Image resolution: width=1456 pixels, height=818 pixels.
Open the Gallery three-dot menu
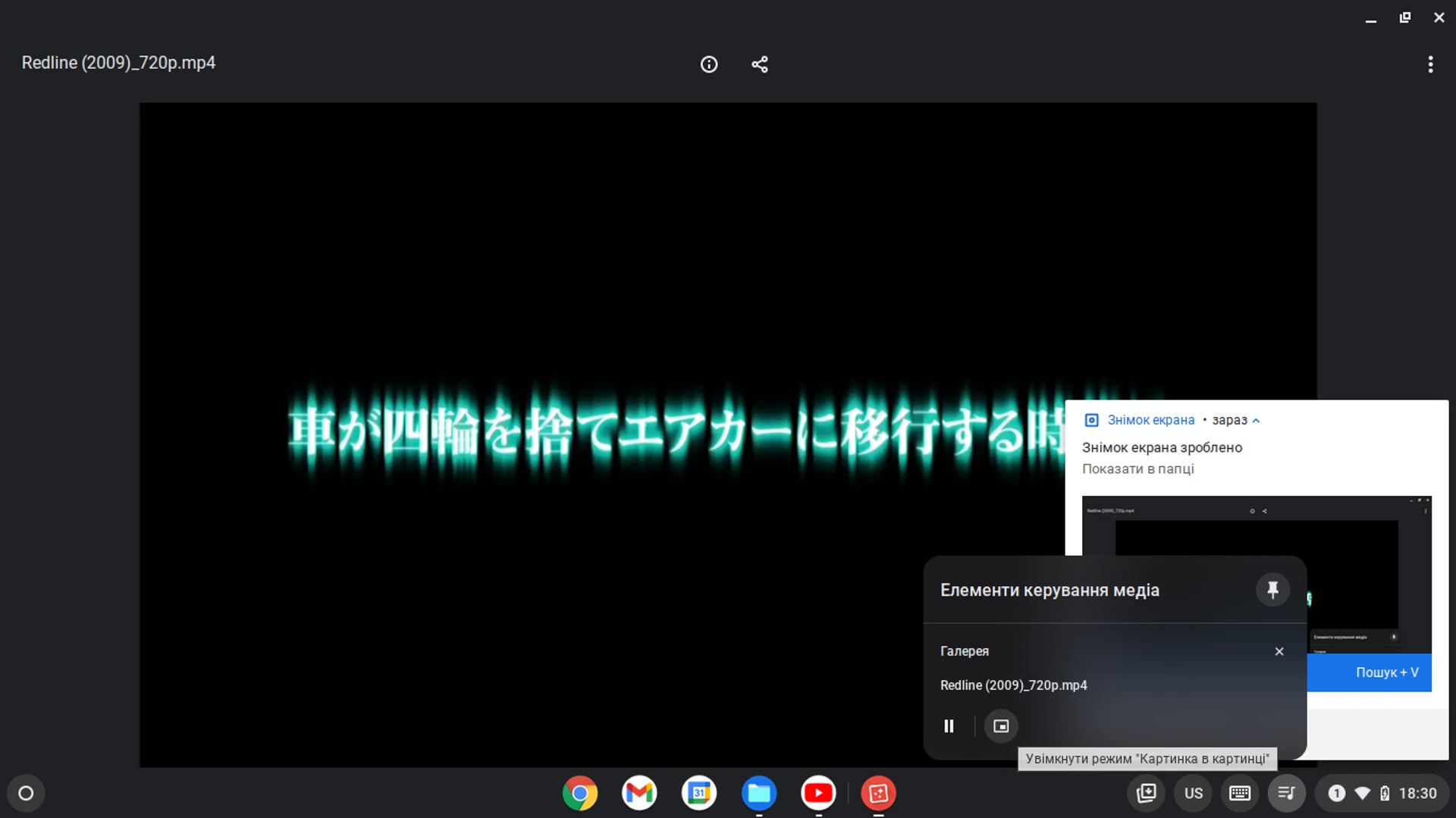pyautogui.click(x=1430, y=64)
